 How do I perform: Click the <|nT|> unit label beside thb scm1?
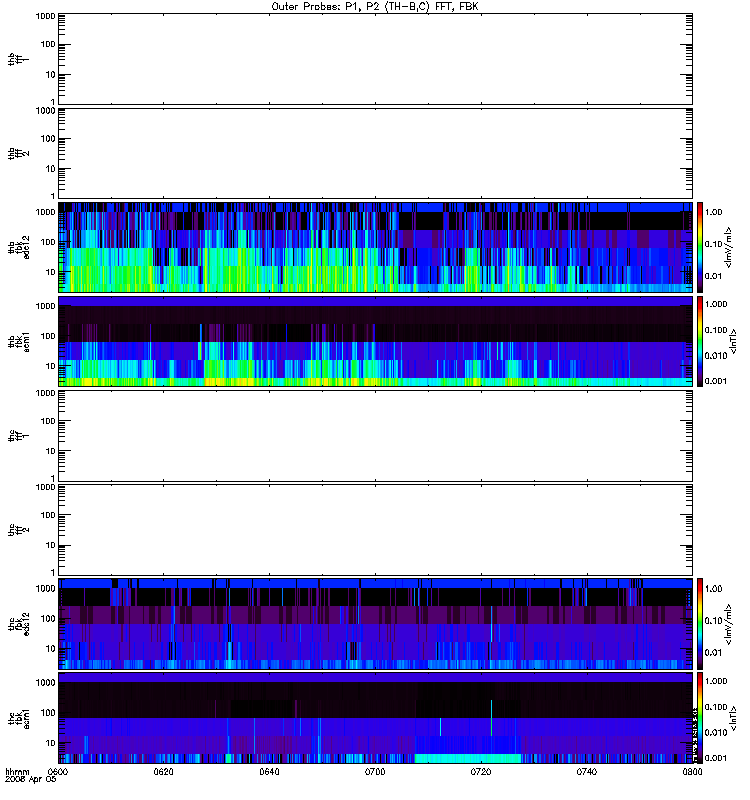click(x=734, y=341)
